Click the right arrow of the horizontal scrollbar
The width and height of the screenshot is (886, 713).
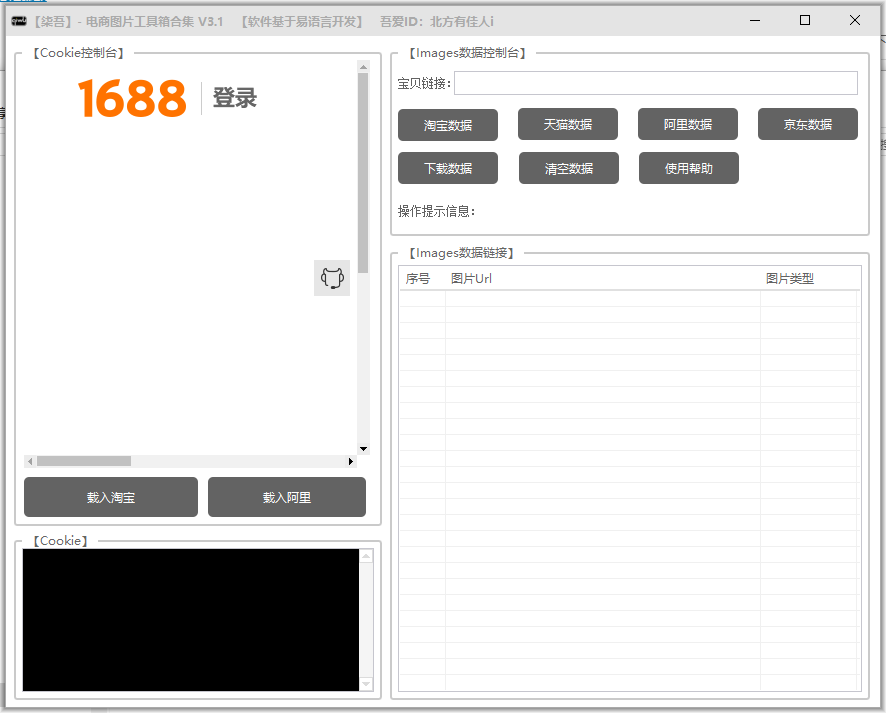point(351,461)
